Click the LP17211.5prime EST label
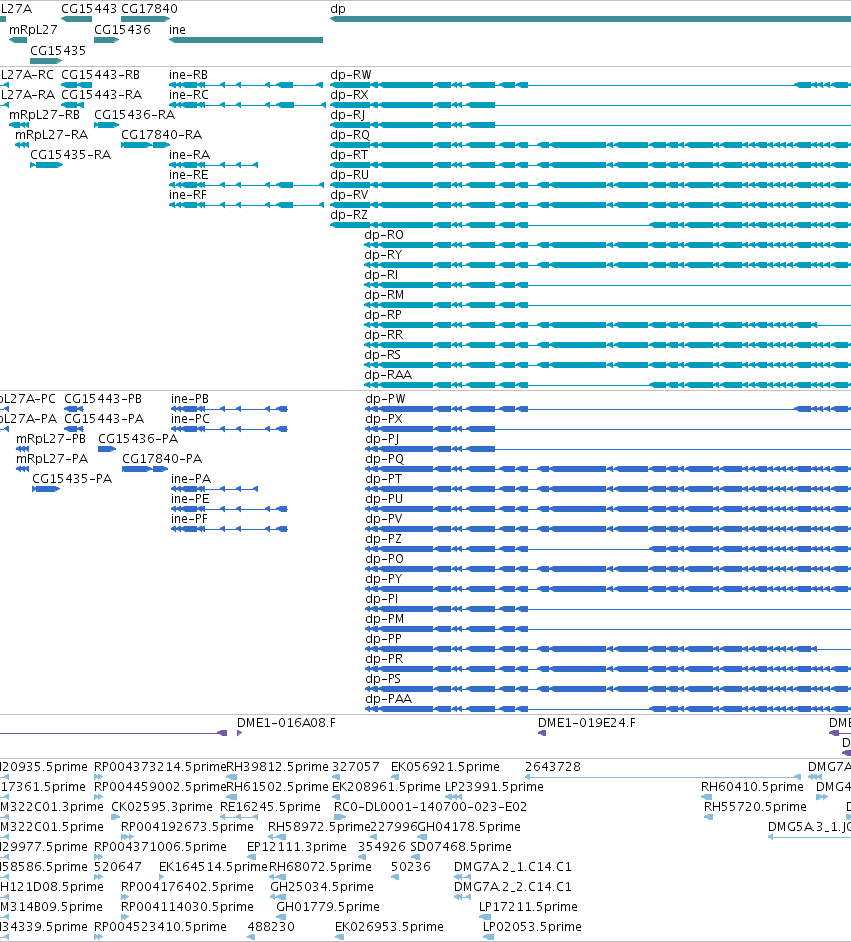This screenshot has height=942, width=851. (528, 907)
